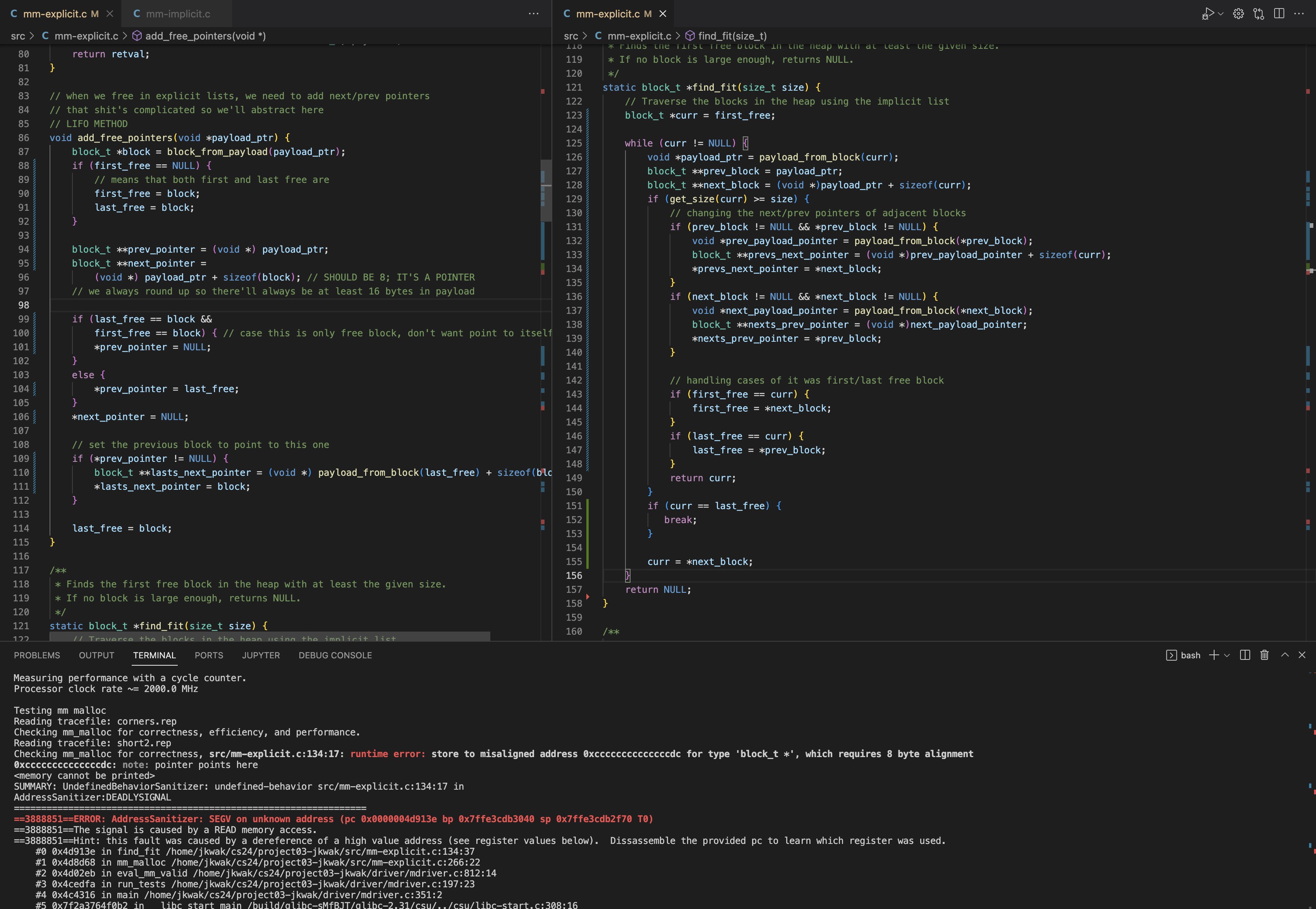Image resolution: width=1316 pixels, height=909 pixels.
Task: Click the Debug C/C++ file run icon
Action: [x=1207, y=14]
